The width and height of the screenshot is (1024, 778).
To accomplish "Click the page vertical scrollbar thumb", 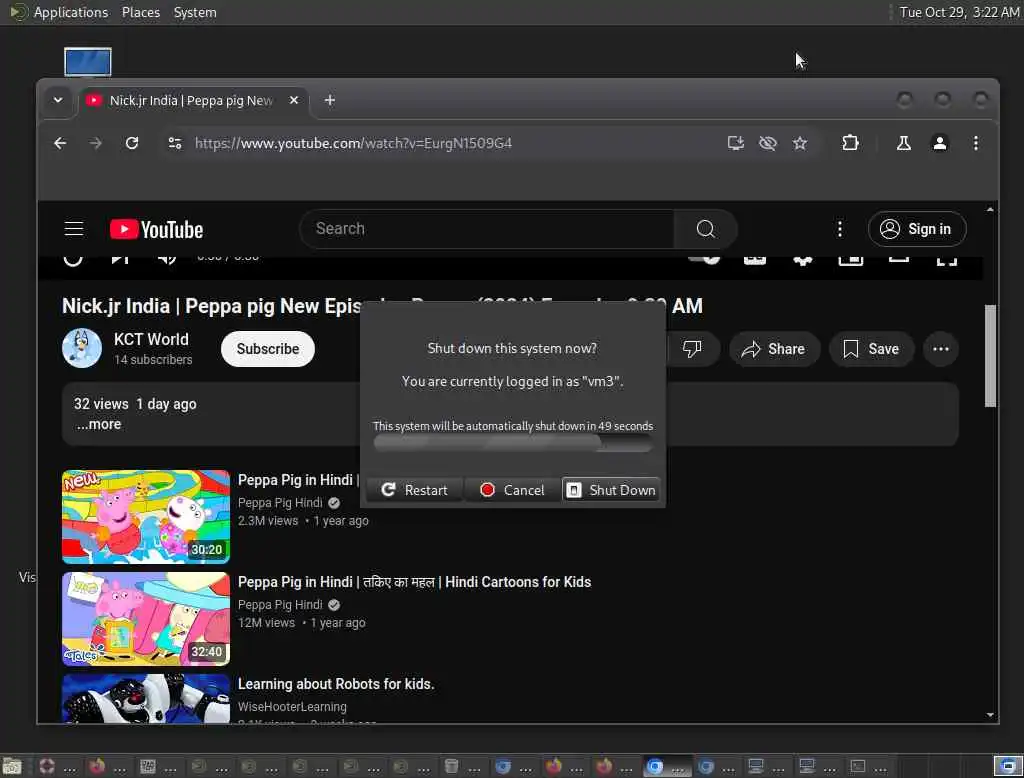I will [990, 355].
